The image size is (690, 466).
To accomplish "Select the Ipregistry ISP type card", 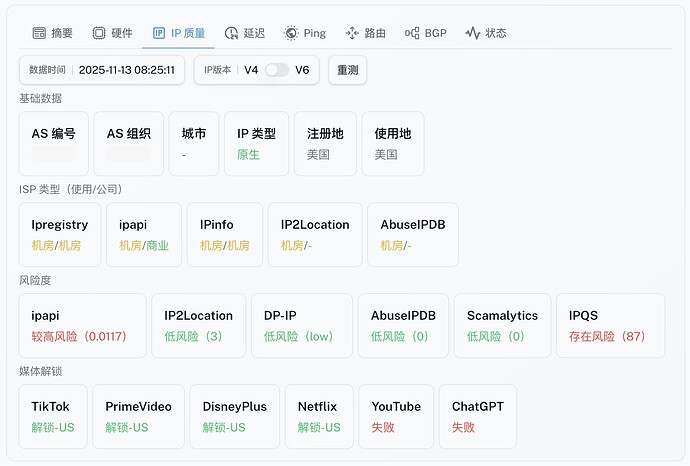I will [60, 234].
